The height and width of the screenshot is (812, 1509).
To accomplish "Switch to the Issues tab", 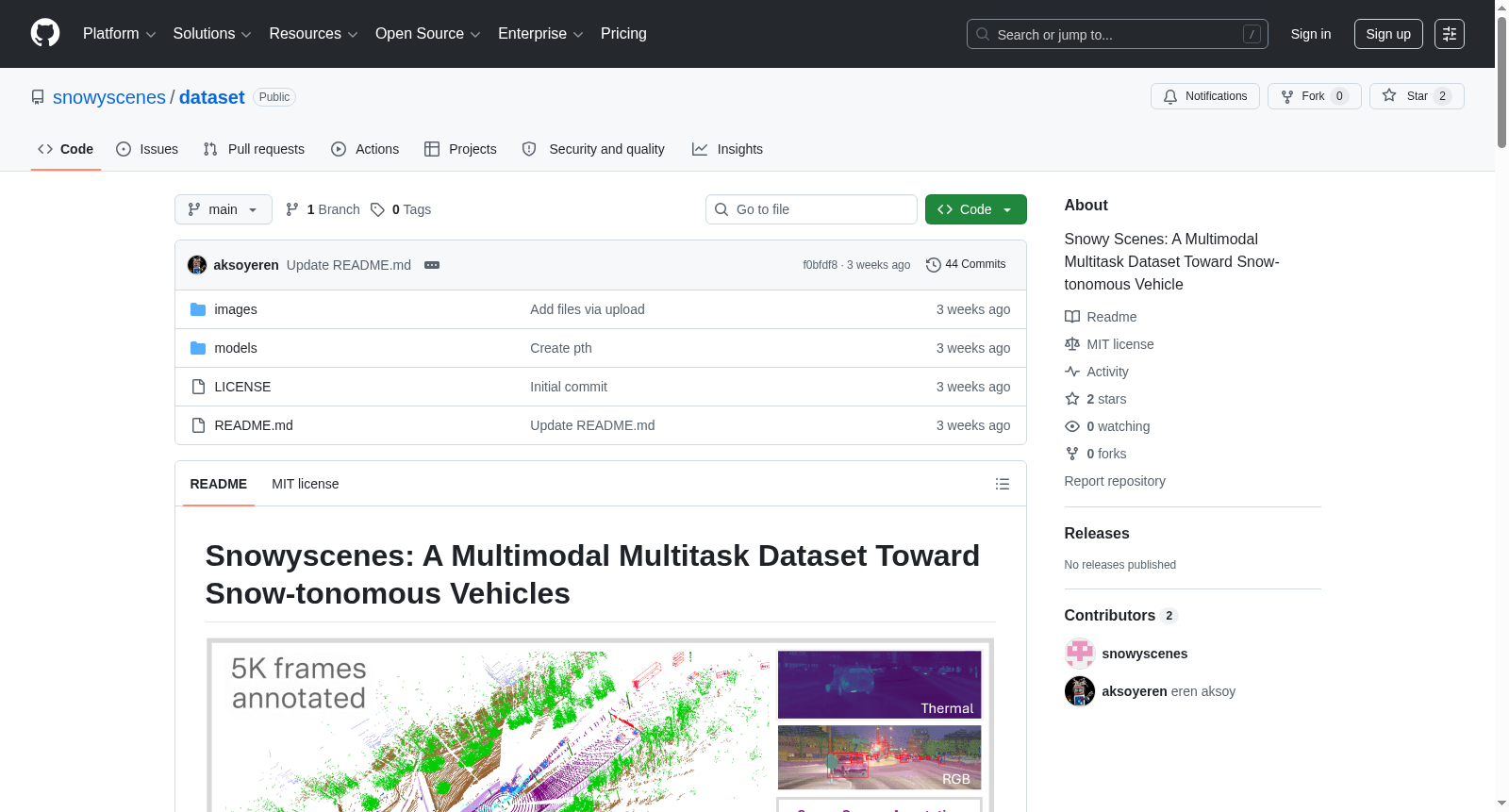I will pyautogui.click(x=147, y=149).
